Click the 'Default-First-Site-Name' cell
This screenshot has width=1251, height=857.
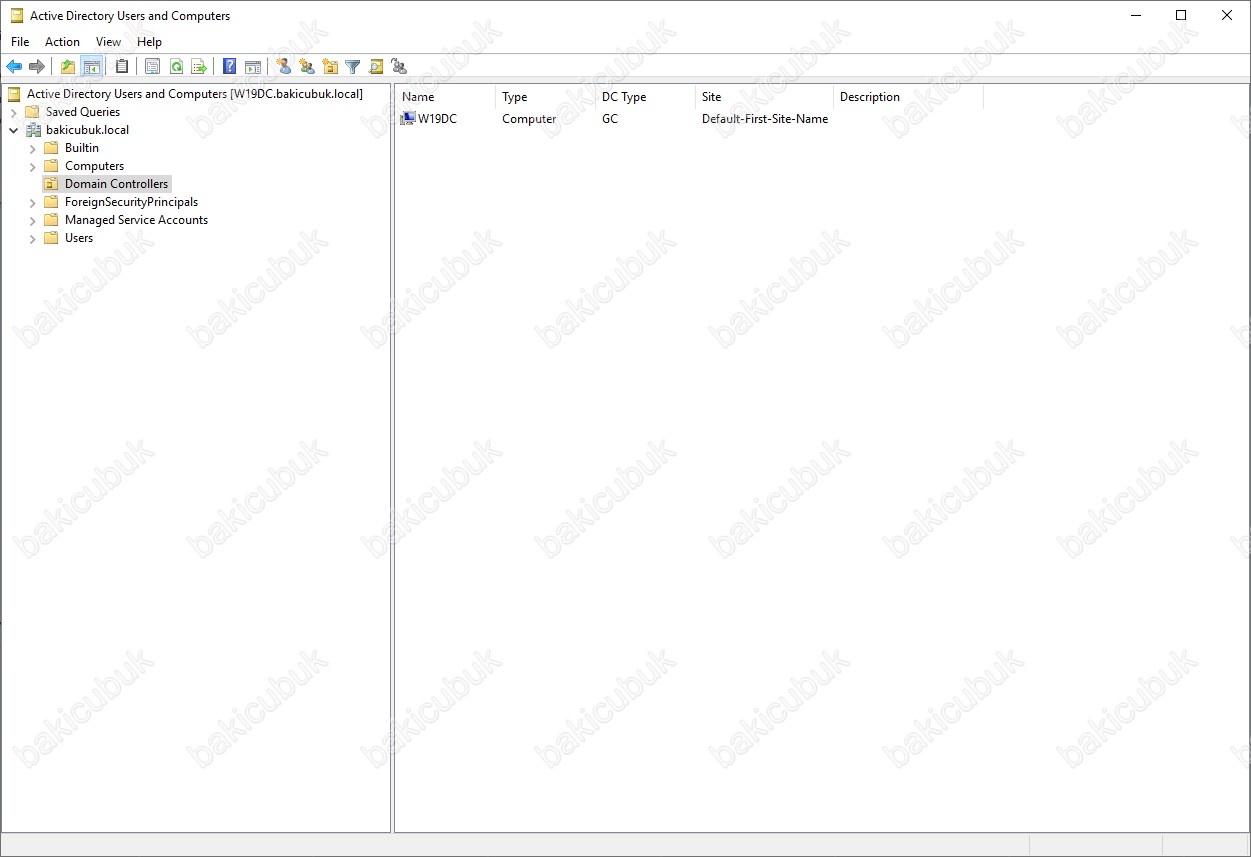[765, 119]
